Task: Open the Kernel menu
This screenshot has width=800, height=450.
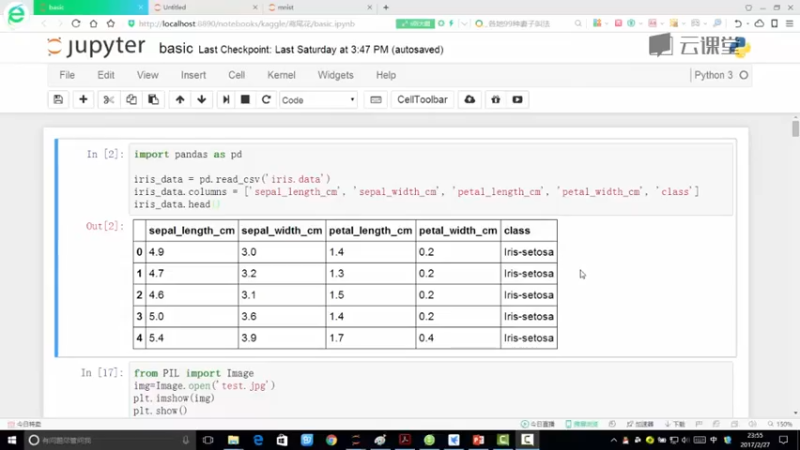Action: pos(281,75)
